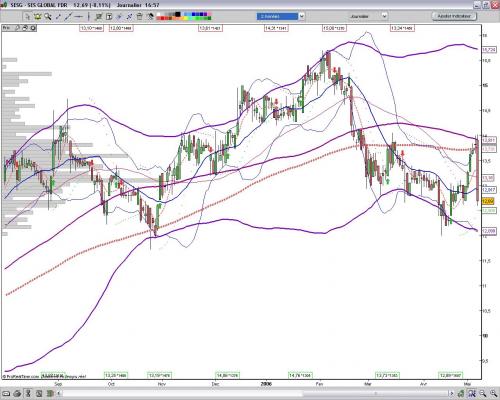Click the green icon right of the scrollbar

click(x=461, y=394)
